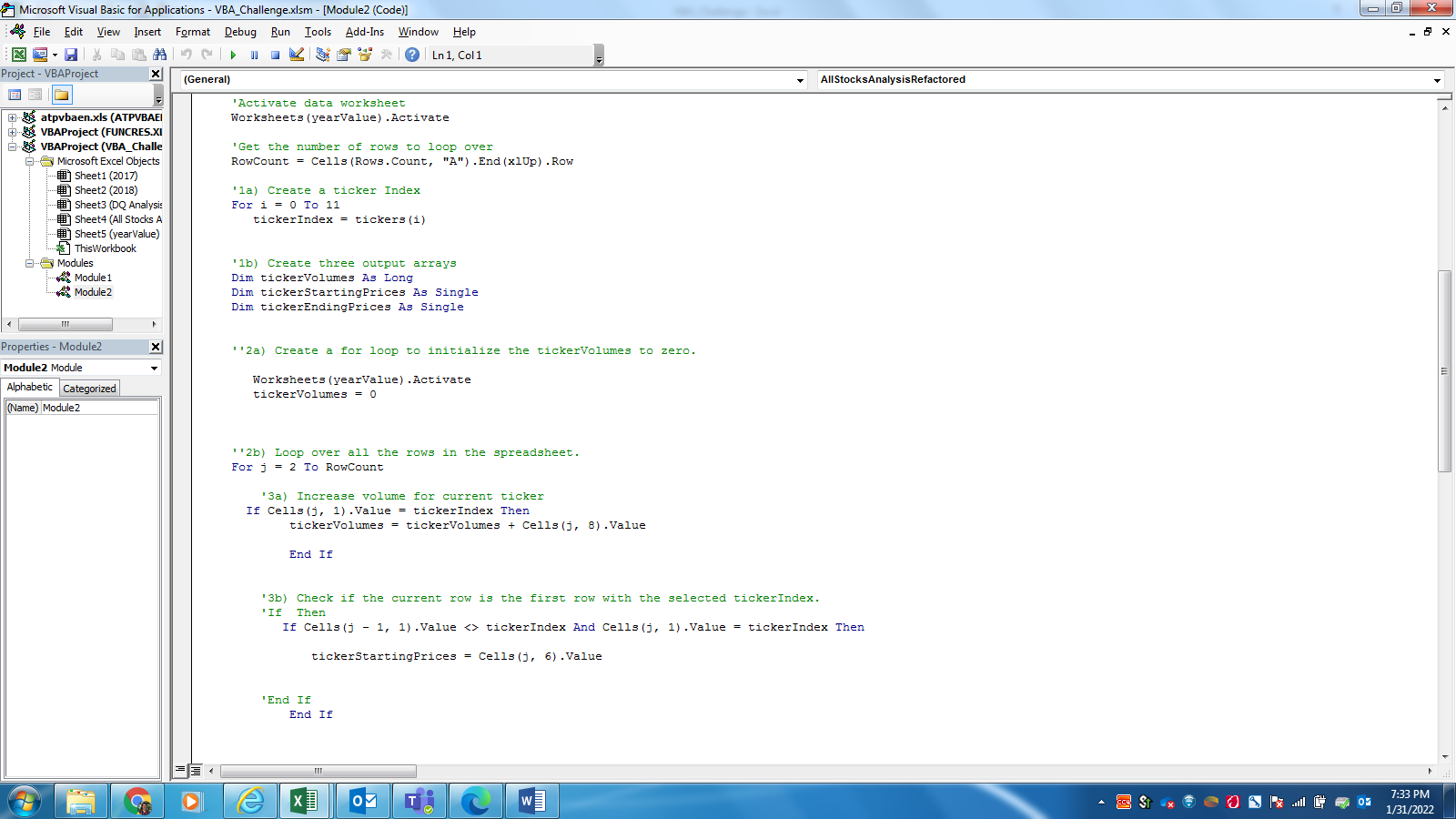Switch to the Categorized tab in Properties
This screenshot has width=1456, height=819.
tap(89, 387)
